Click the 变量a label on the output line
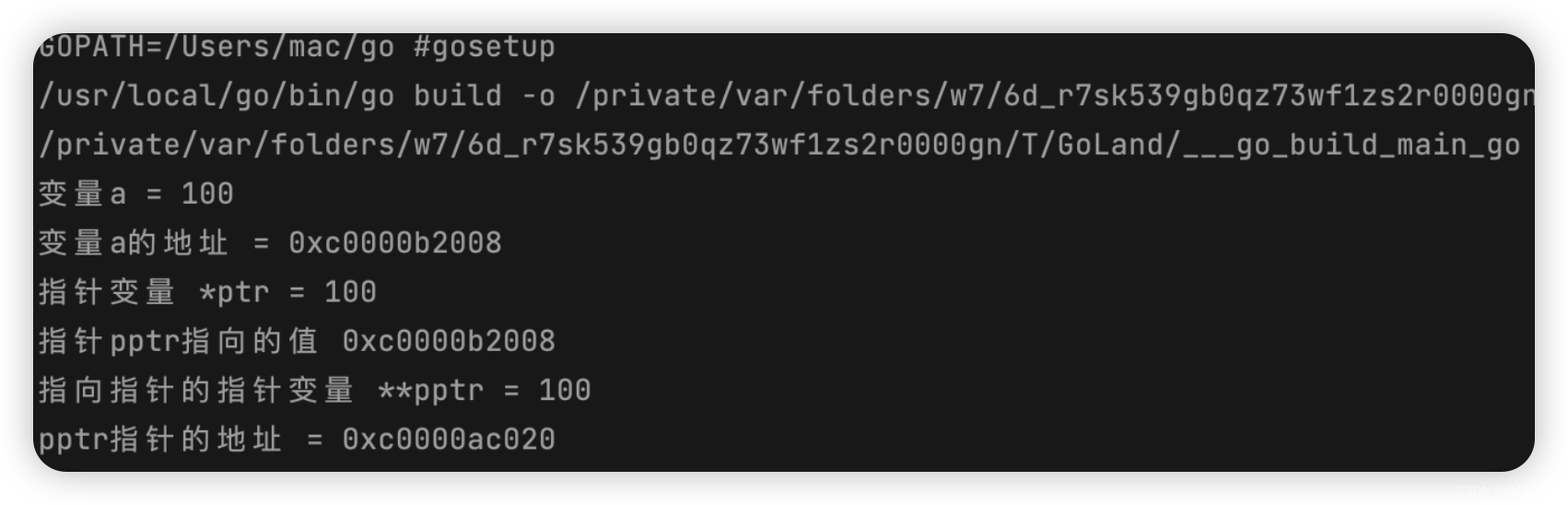This screenshot has width=1568, height=505. [x=82, y=194]
